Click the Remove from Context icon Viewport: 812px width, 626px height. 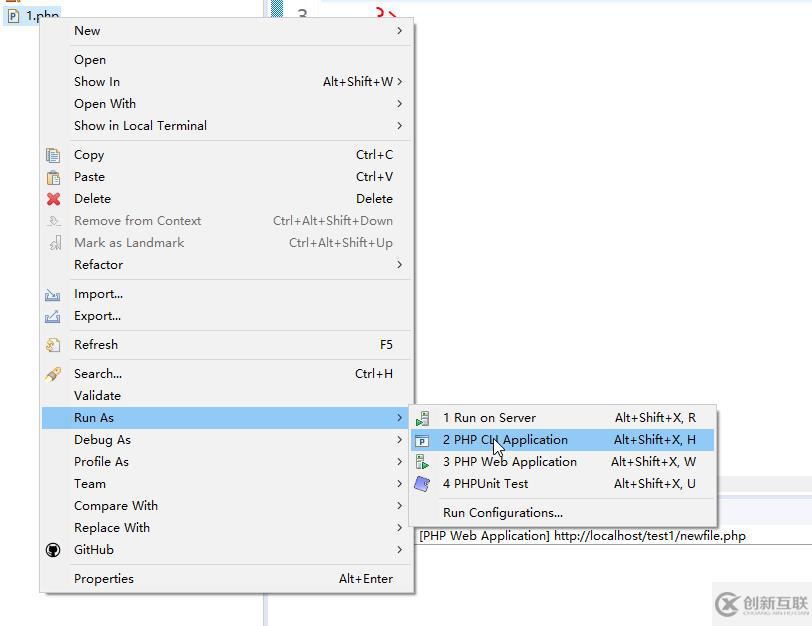pyautogui.click(x=53, y=221)
